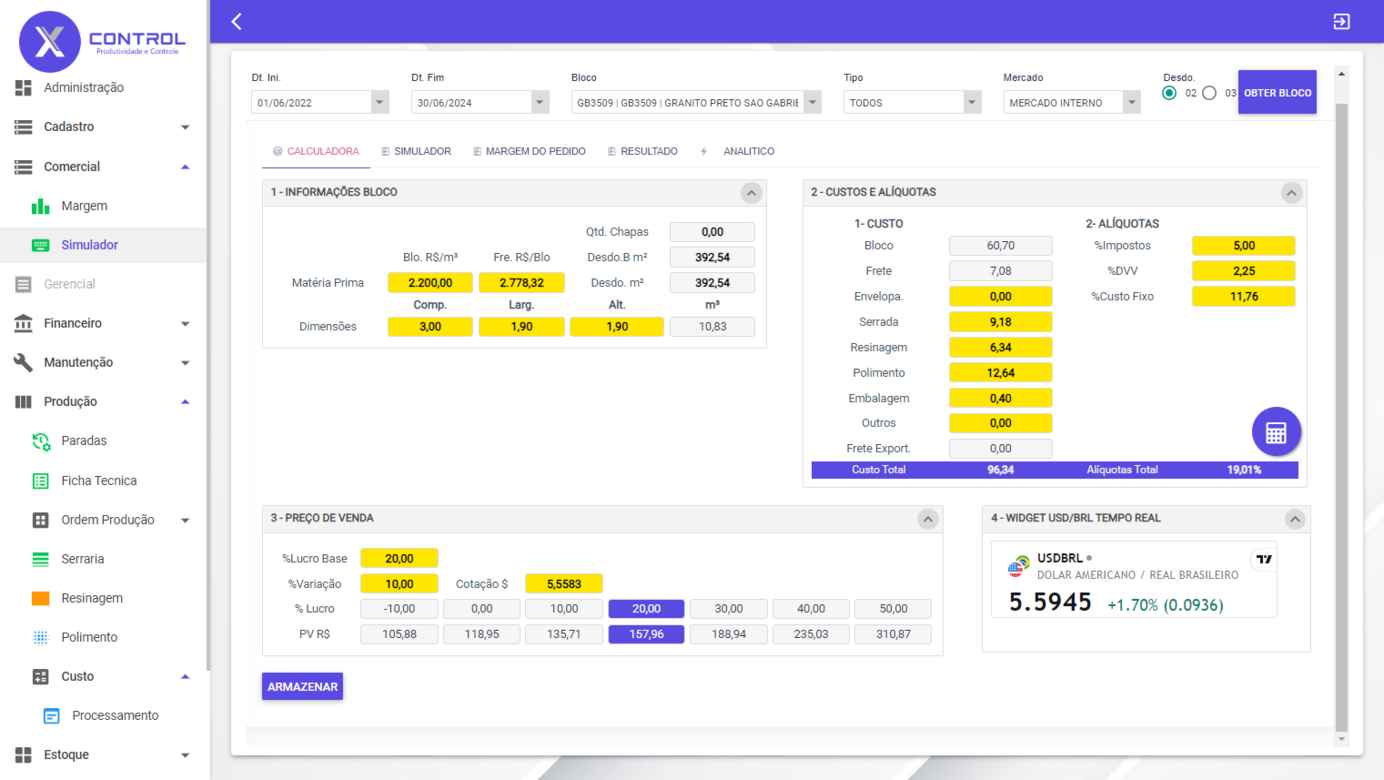Viewport: 1384px width, 780px height.
Task: Click the scrollbar down arrow
Action: click(1342, 739)
